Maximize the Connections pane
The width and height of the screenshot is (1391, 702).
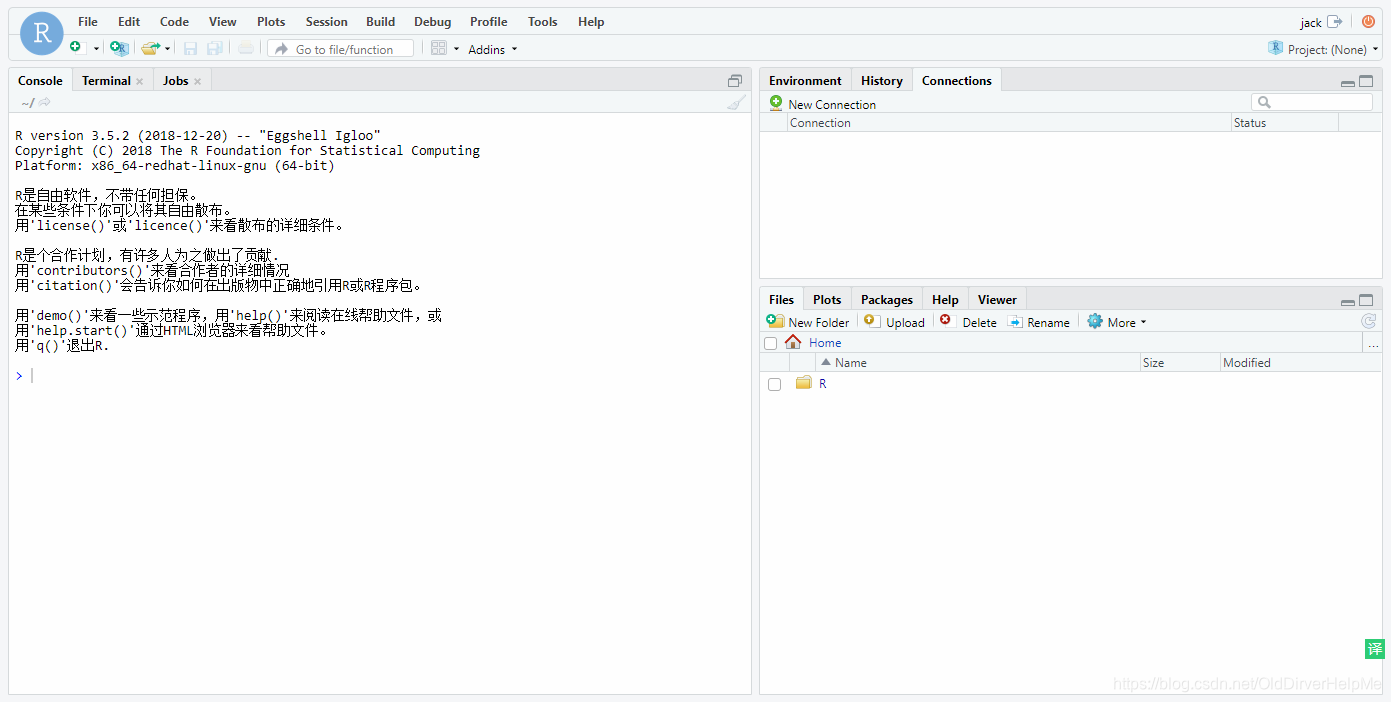pos(1366,82)
